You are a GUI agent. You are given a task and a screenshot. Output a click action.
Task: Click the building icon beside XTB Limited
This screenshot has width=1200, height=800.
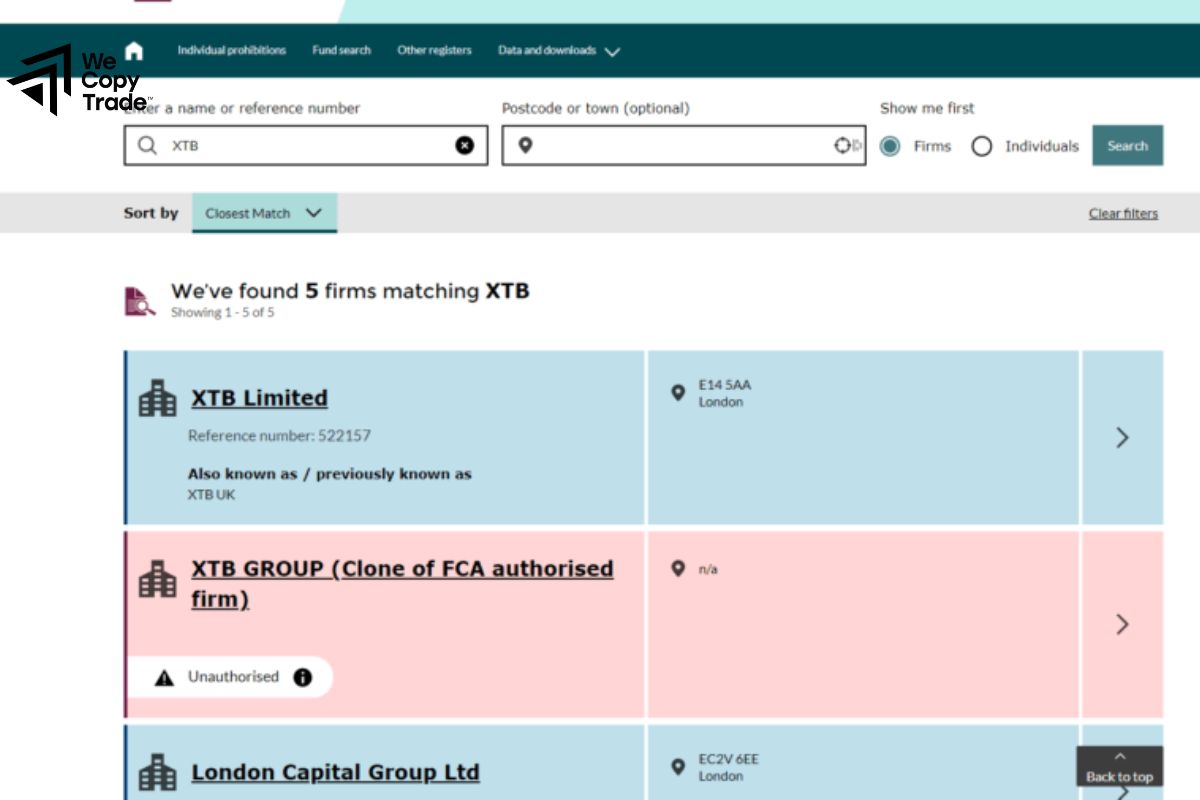[157, 398]
